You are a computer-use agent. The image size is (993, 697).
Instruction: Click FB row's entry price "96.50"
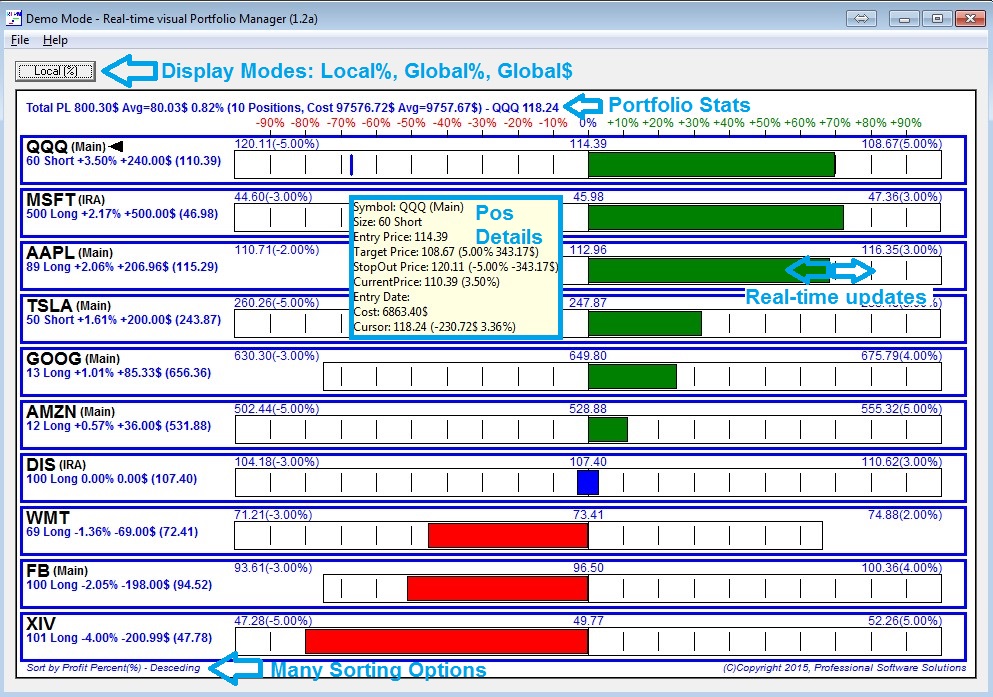pyautogui.click(x=588, y=568)
